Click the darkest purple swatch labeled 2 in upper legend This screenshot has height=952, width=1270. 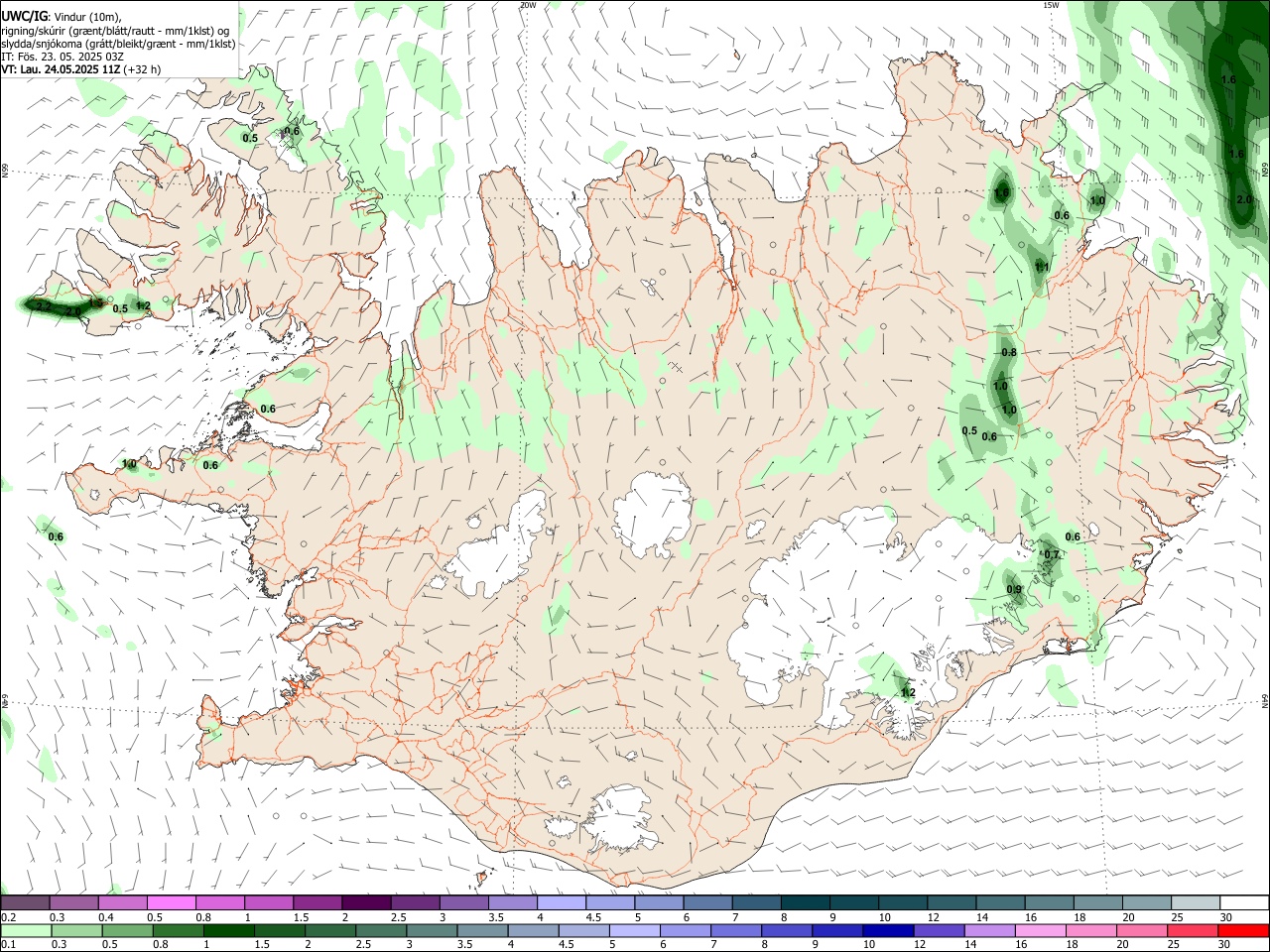pos(366,902)
